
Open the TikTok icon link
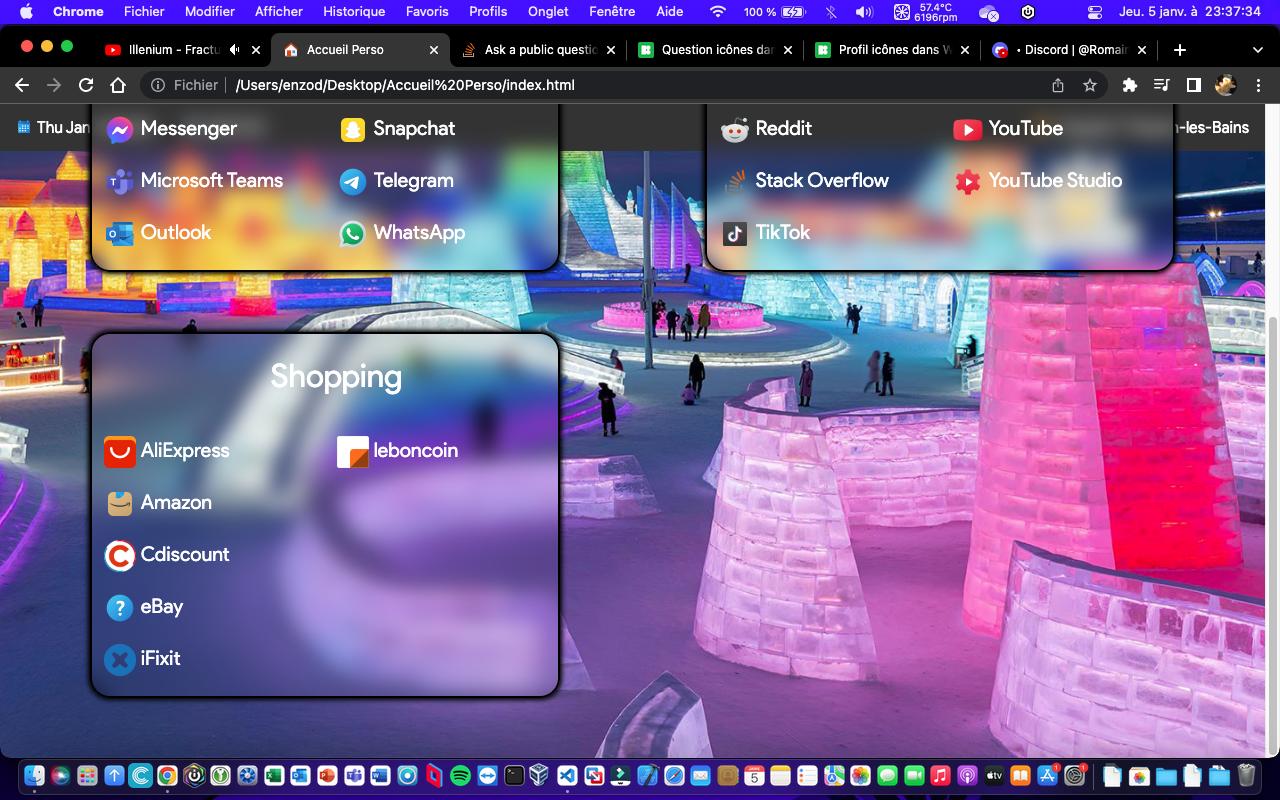coord(735,233)
